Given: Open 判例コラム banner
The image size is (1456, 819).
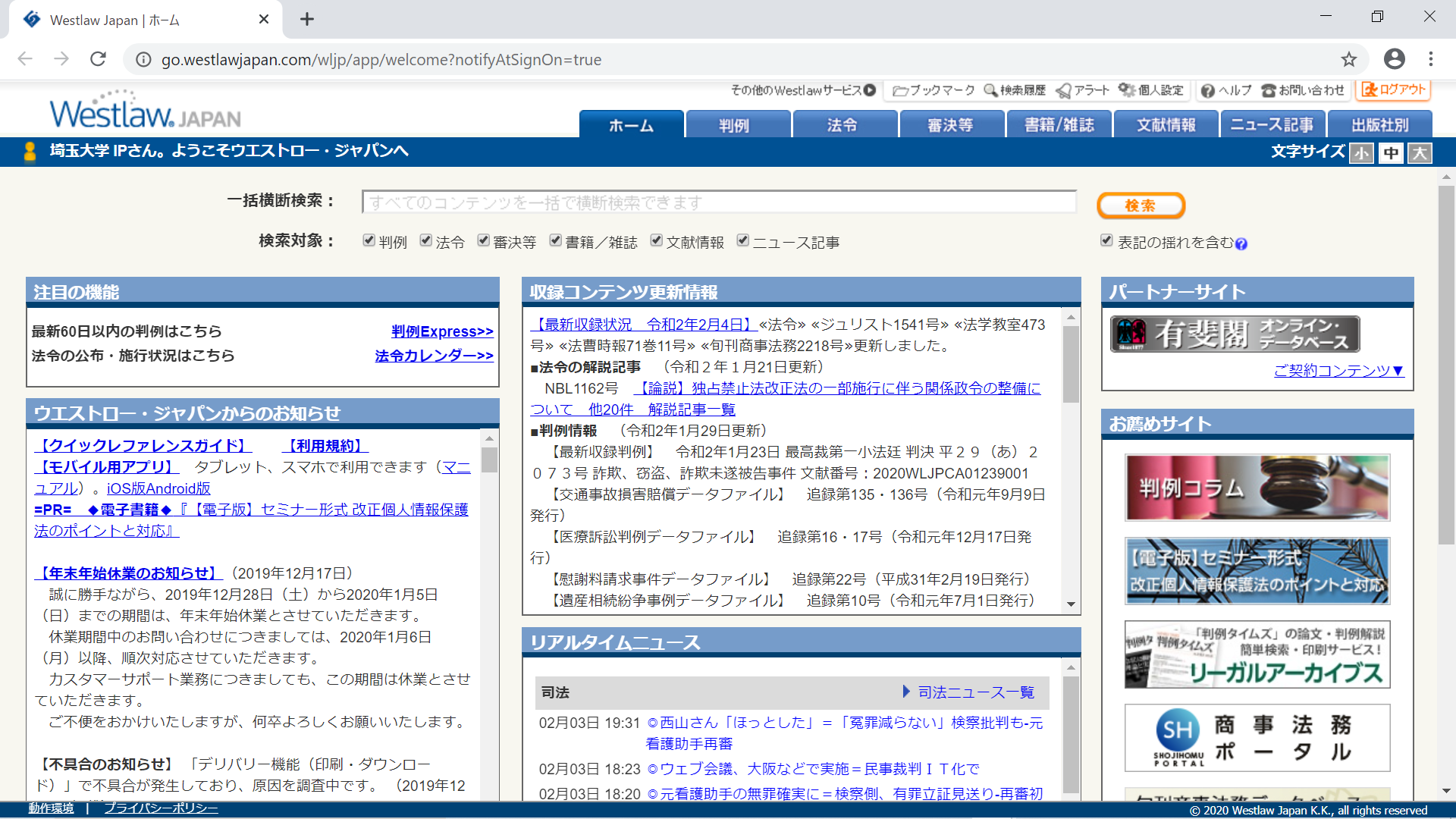Looking at the screenshot, I should click(1257, 488).
